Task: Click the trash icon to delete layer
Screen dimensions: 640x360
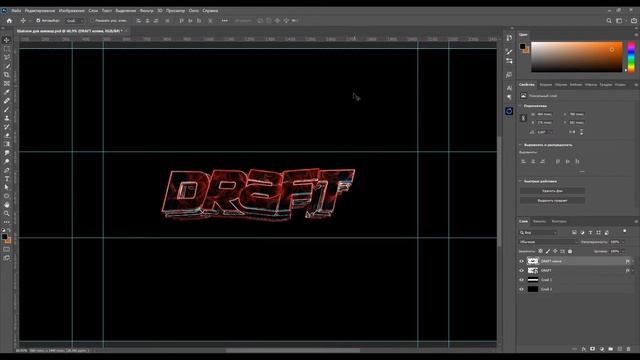Action: (629, 349)
